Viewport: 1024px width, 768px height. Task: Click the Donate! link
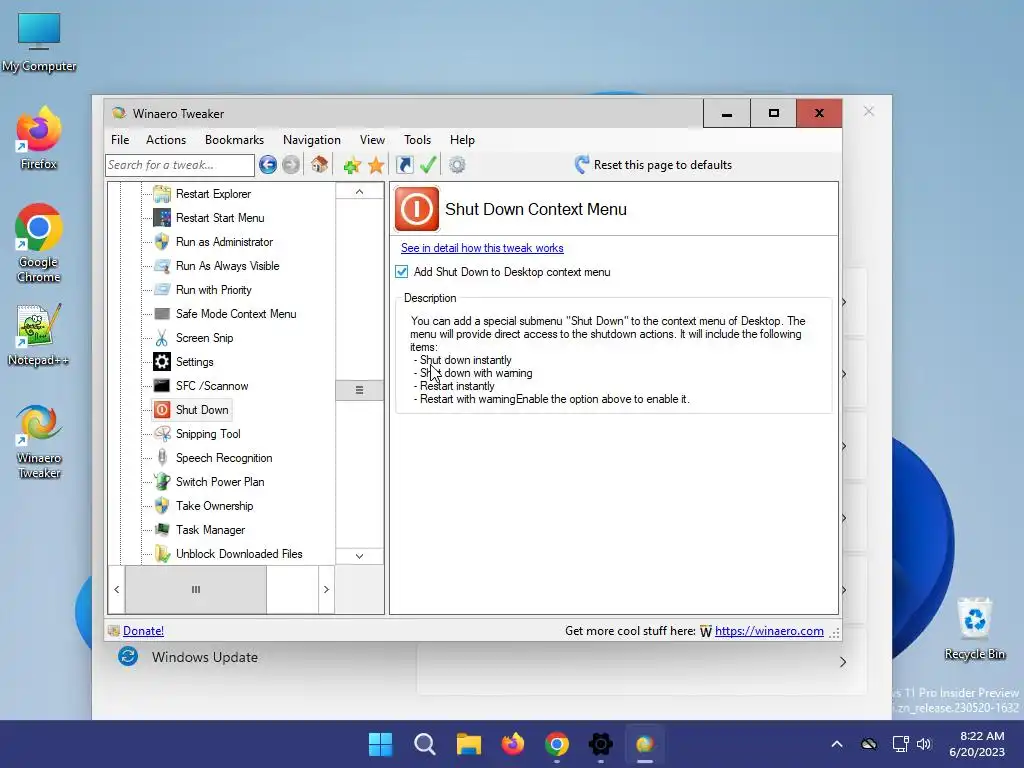143,631
